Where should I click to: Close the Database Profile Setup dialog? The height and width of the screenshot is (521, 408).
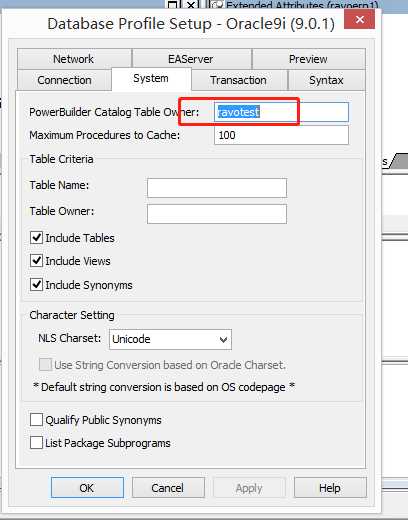click(359, 19)
